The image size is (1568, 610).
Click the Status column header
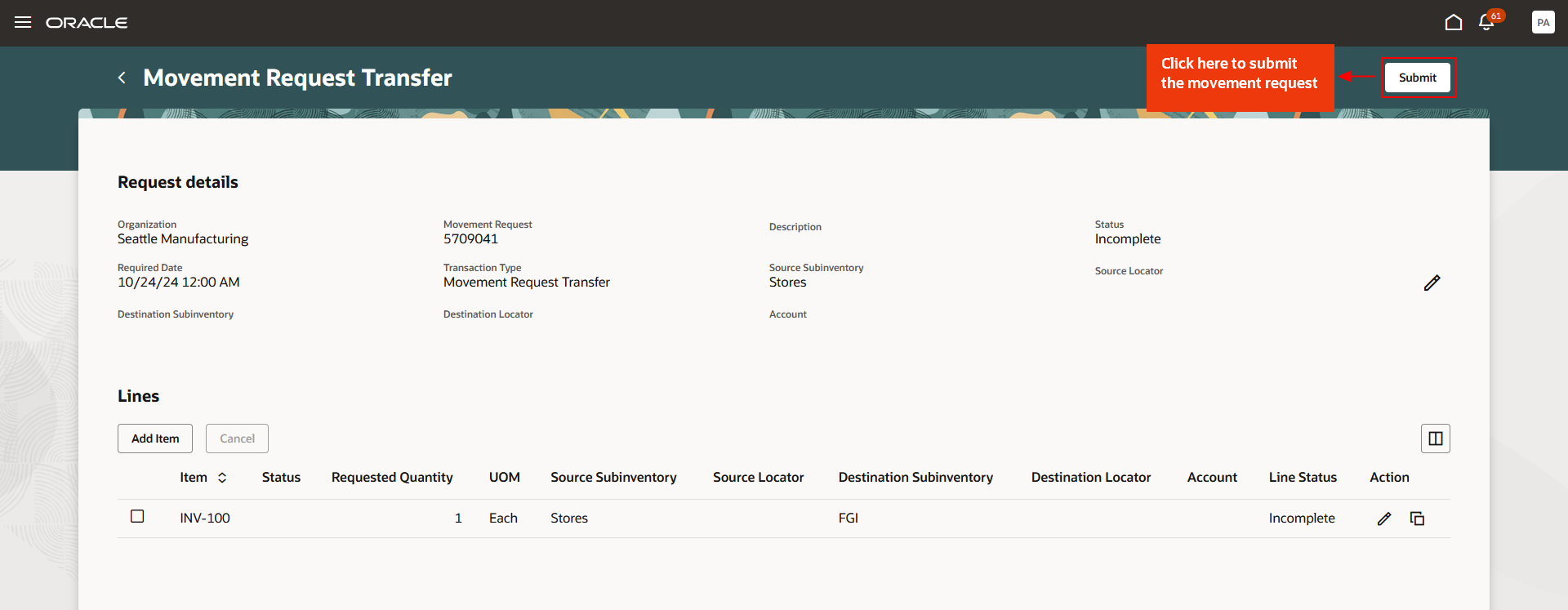(281, 478)
